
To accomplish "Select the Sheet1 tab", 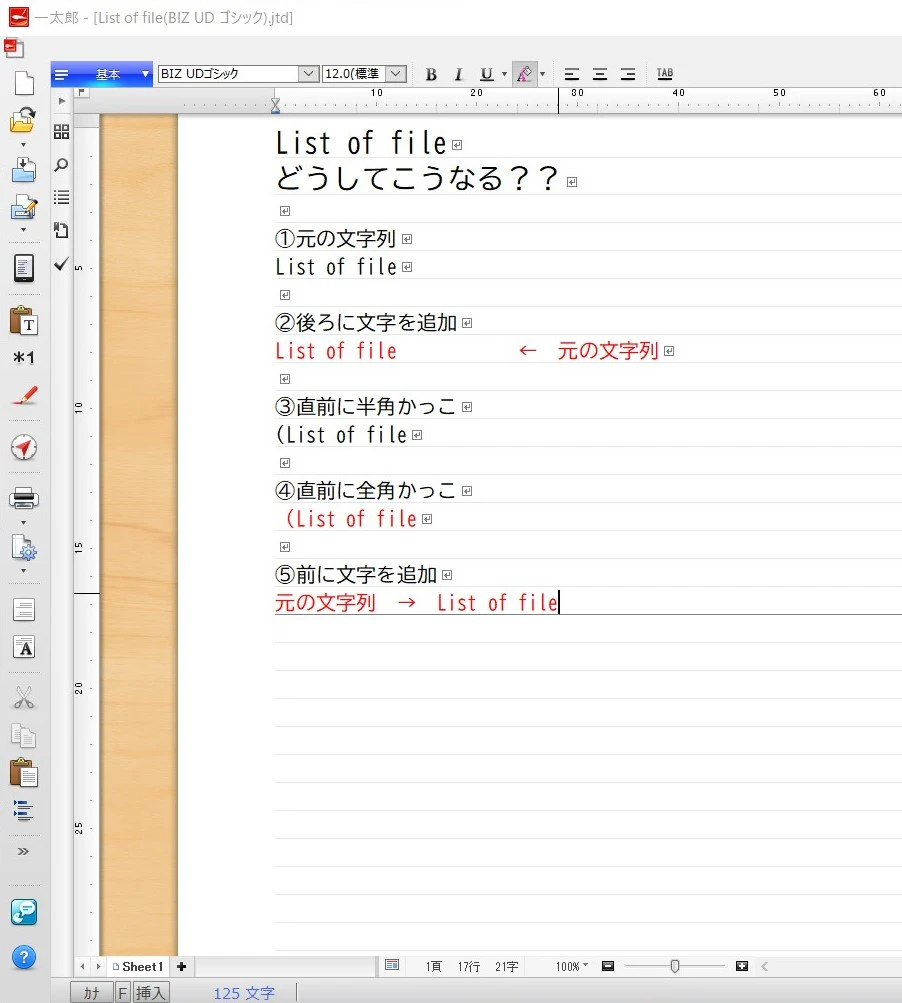I will [138, 967].
